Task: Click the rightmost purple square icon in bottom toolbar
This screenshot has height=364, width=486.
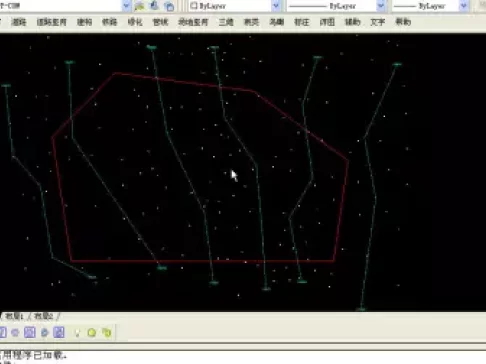Action: 59,332
